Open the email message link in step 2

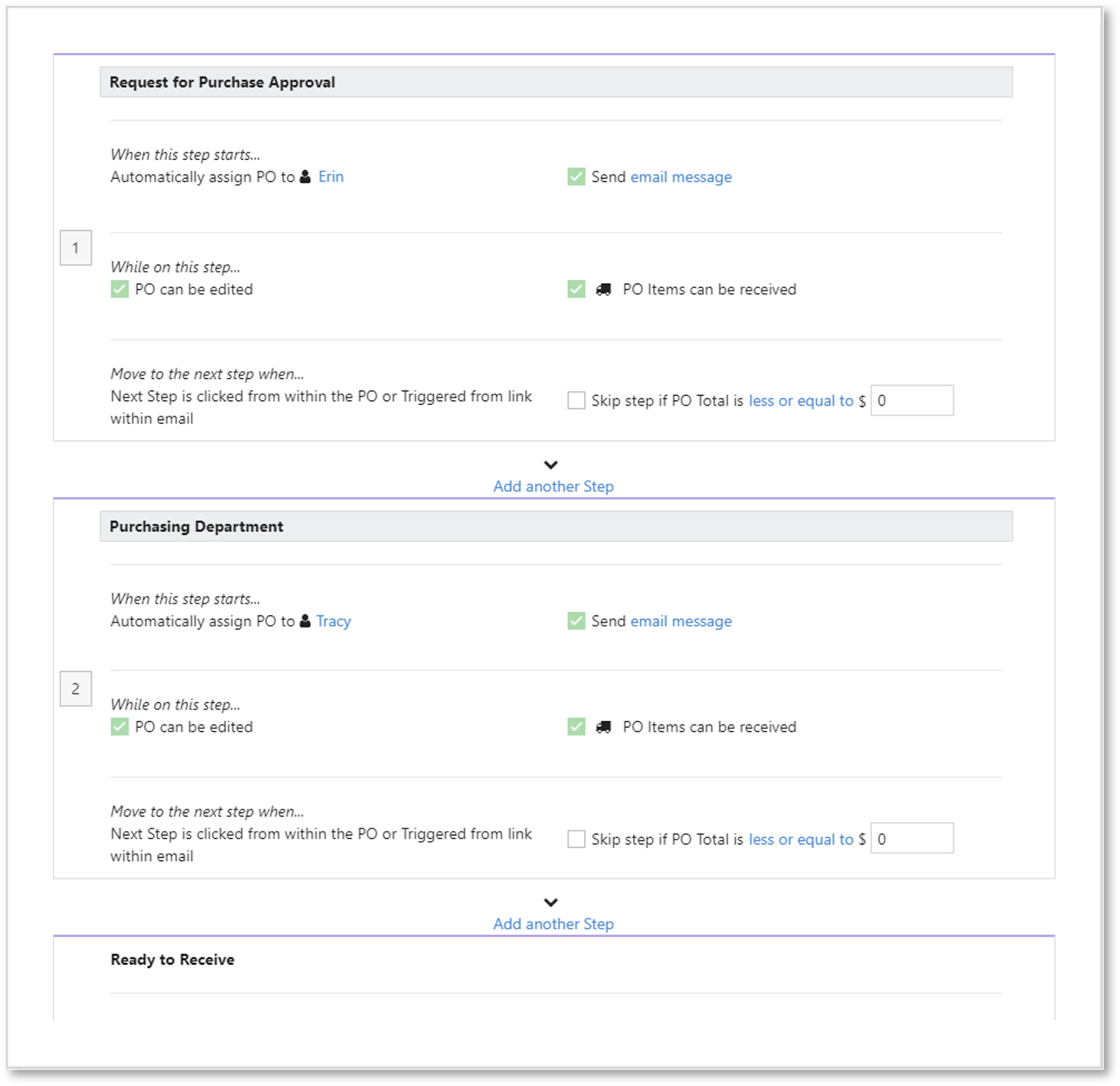click(x=681, y=621)
